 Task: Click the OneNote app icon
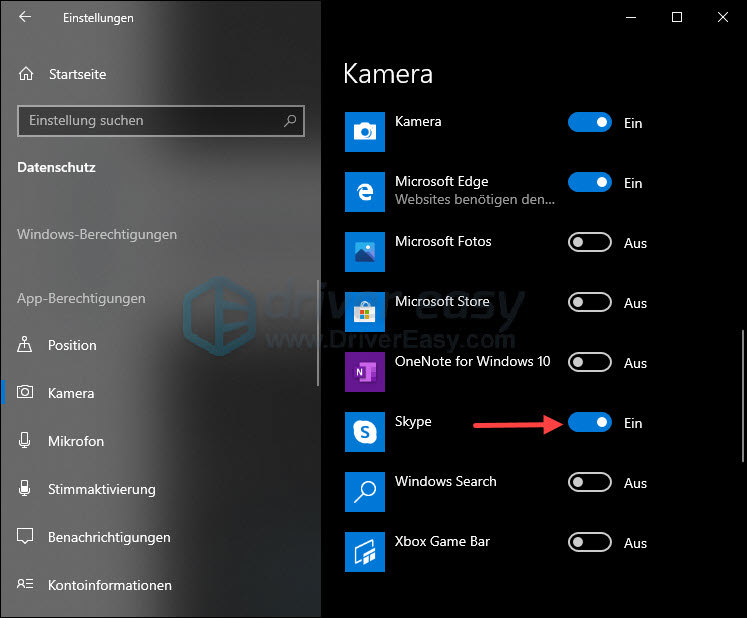[365, 372]
